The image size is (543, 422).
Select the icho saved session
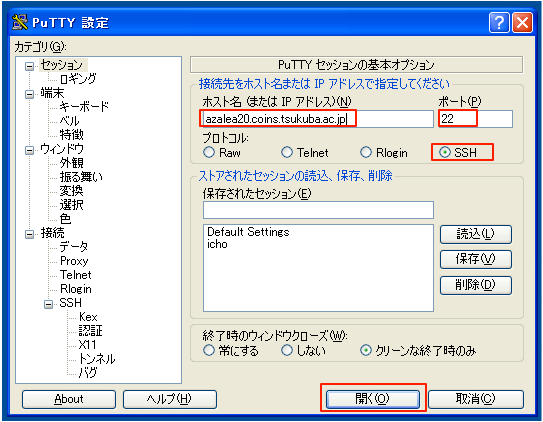217,244
